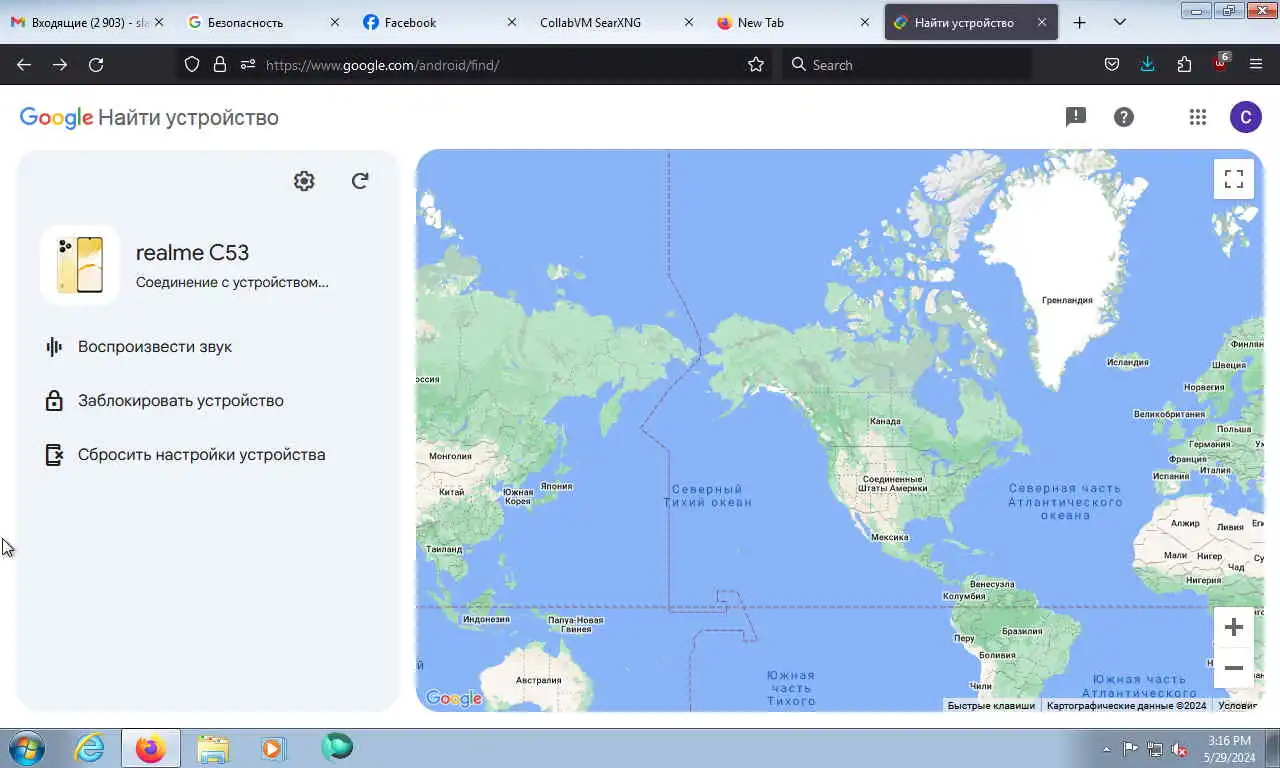Click uBlock Origin extension badge
This screenshot has height=768, width=1280.
tap(1220, 64)
